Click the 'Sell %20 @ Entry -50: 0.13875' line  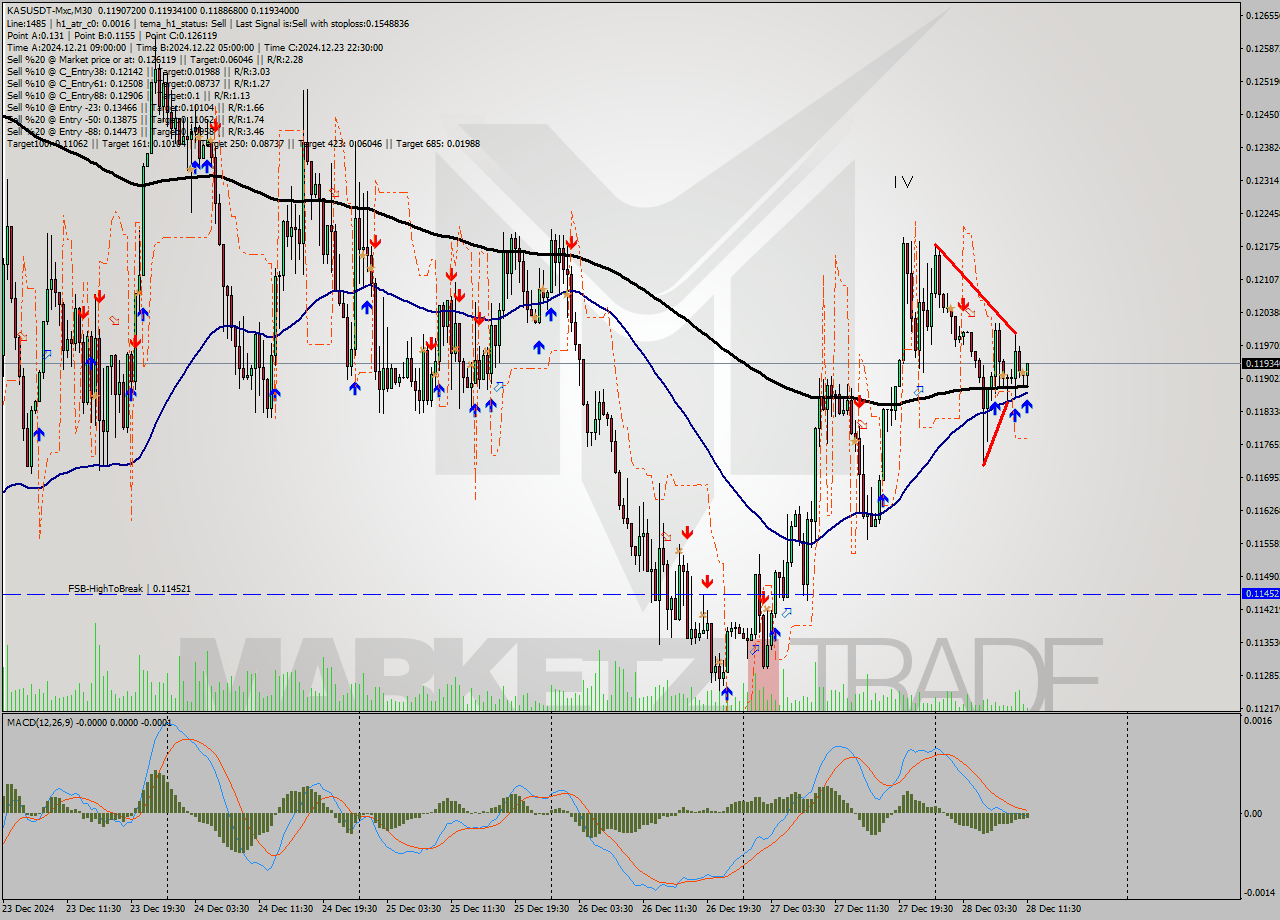coord(135,119)
